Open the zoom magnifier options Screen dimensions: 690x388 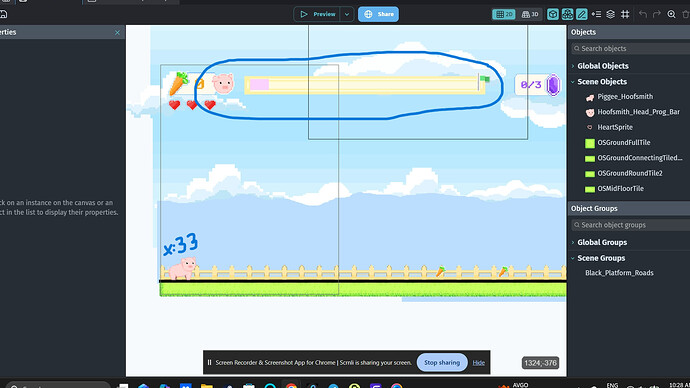point(672,14)
